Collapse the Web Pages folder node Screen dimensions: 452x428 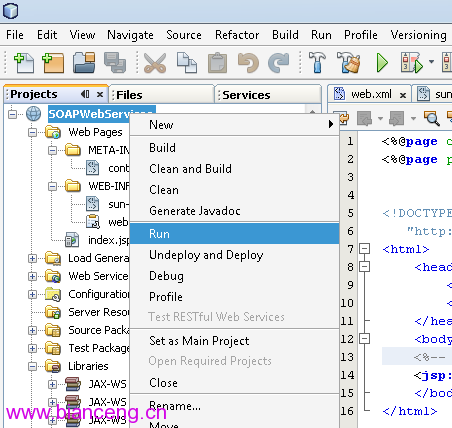(32, 132)
